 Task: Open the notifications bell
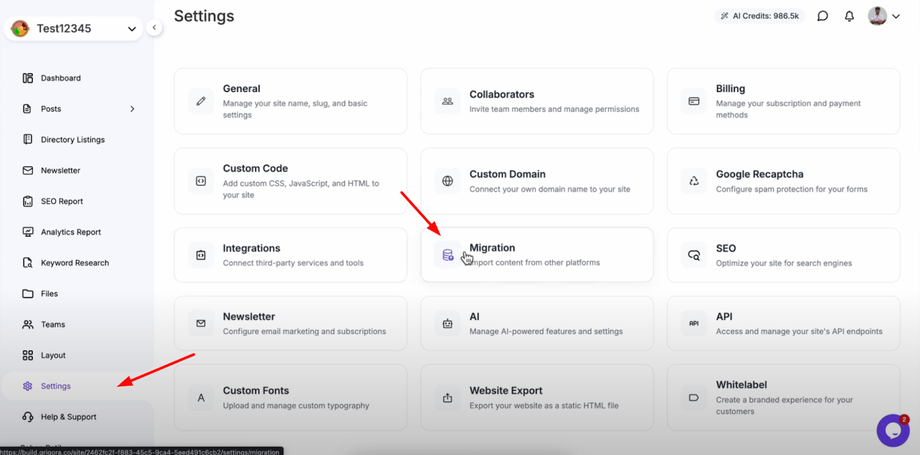click(849, 16)
